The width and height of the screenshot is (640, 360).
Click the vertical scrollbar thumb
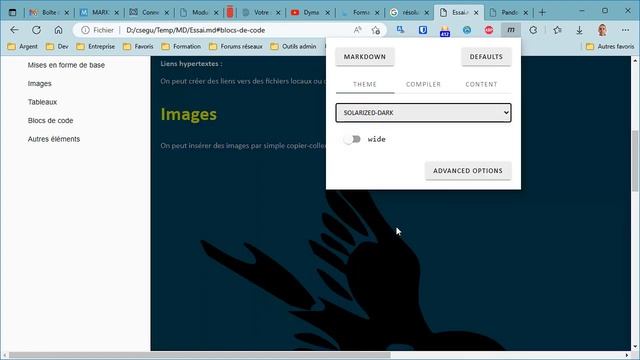(x=635, y=160)
